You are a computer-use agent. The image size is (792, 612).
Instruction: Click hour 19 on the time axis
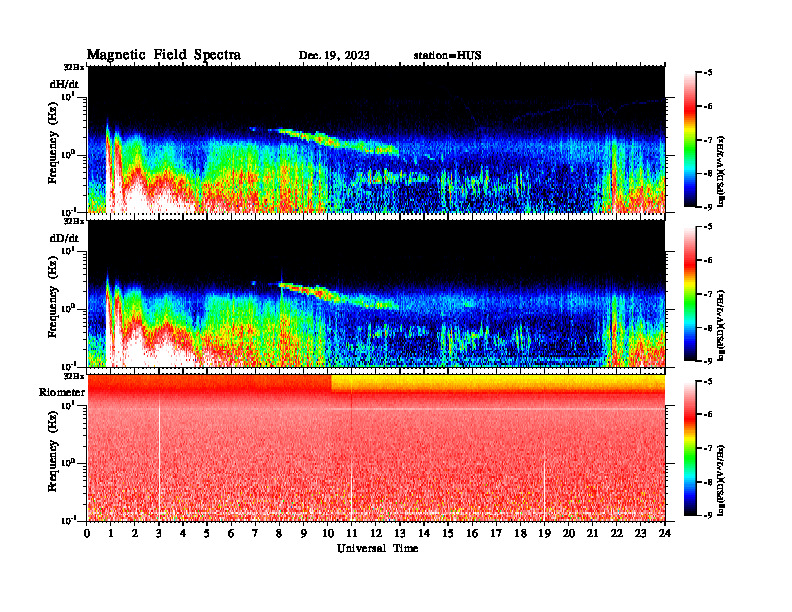pos(544,533)
